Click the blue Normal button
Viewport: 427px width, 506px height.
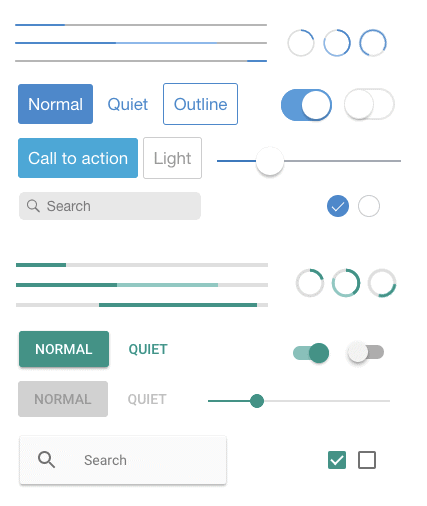tap(55, 104)
